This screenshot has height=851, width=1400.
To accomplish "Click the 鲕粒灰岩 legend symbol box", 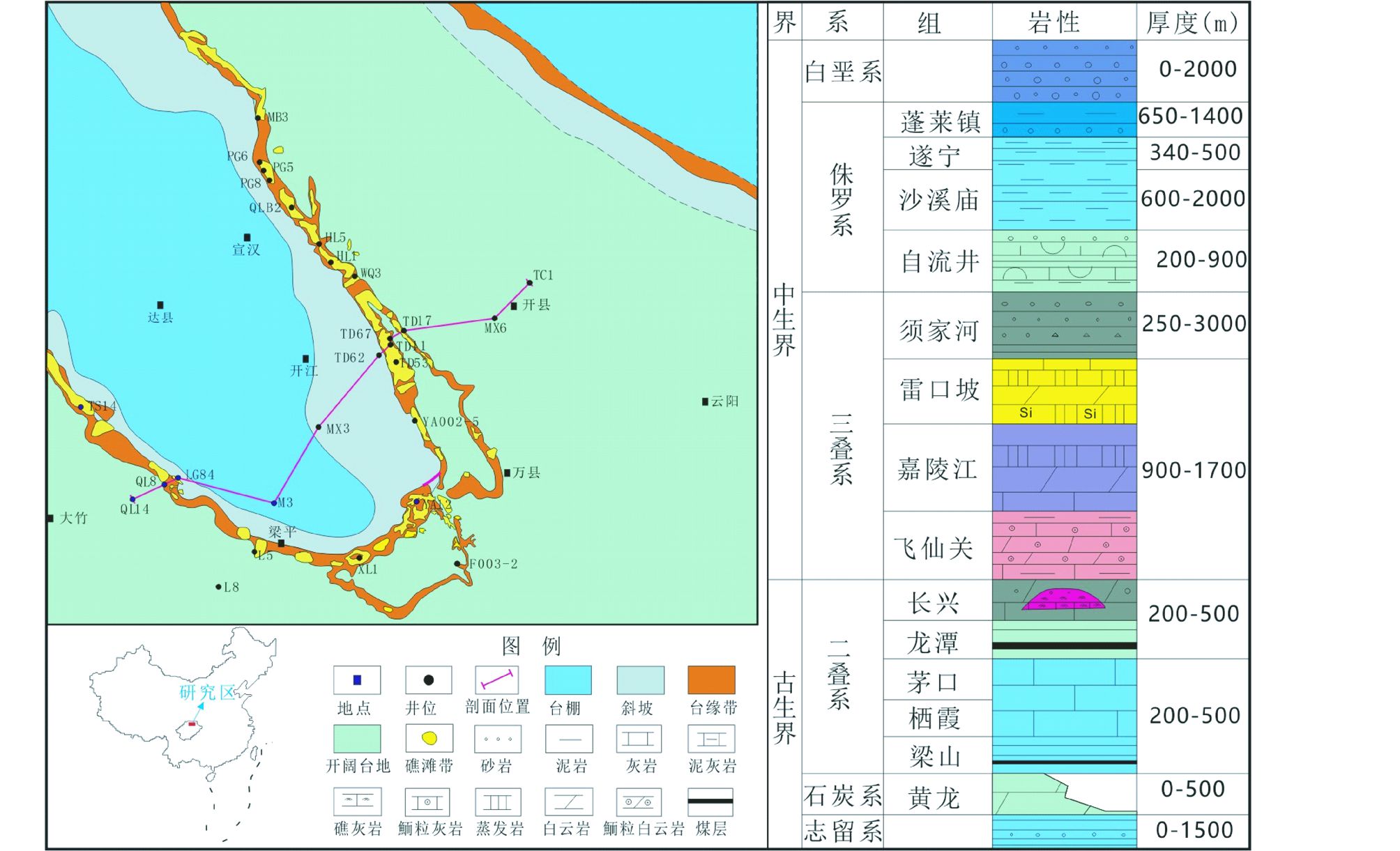I will 427,802.
